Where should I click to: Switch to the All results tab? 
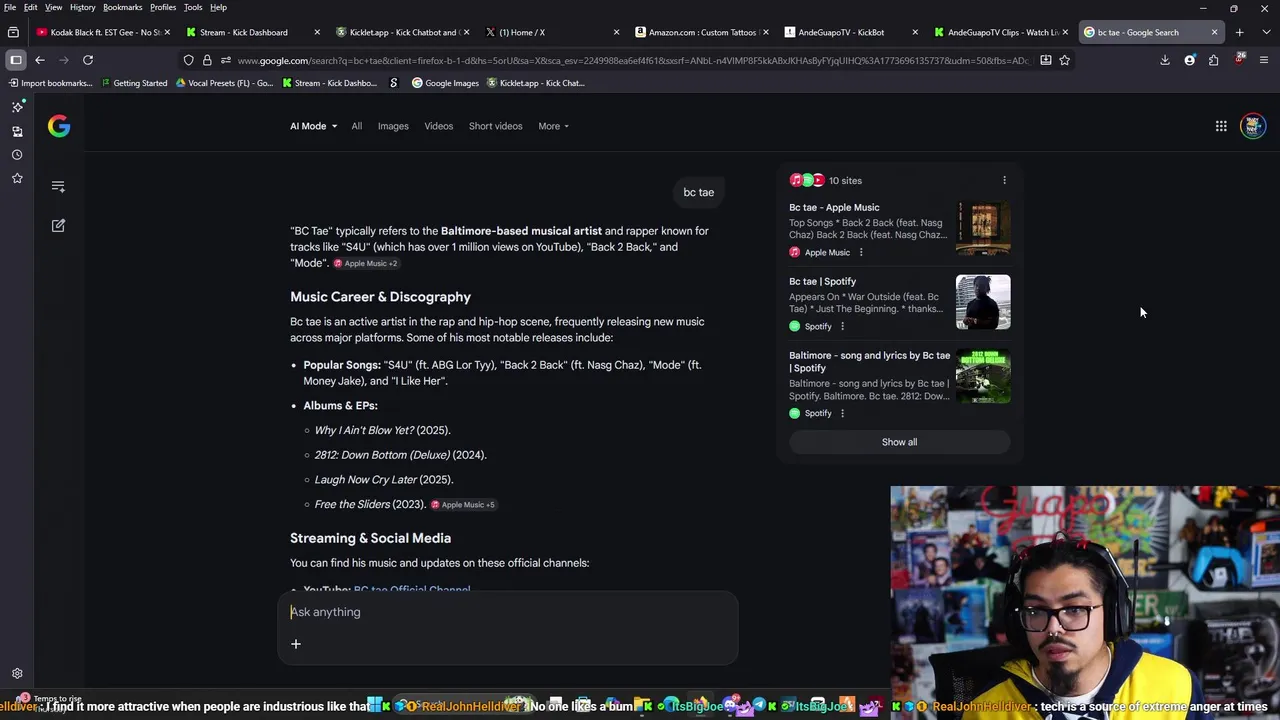[x=356, y=126]
